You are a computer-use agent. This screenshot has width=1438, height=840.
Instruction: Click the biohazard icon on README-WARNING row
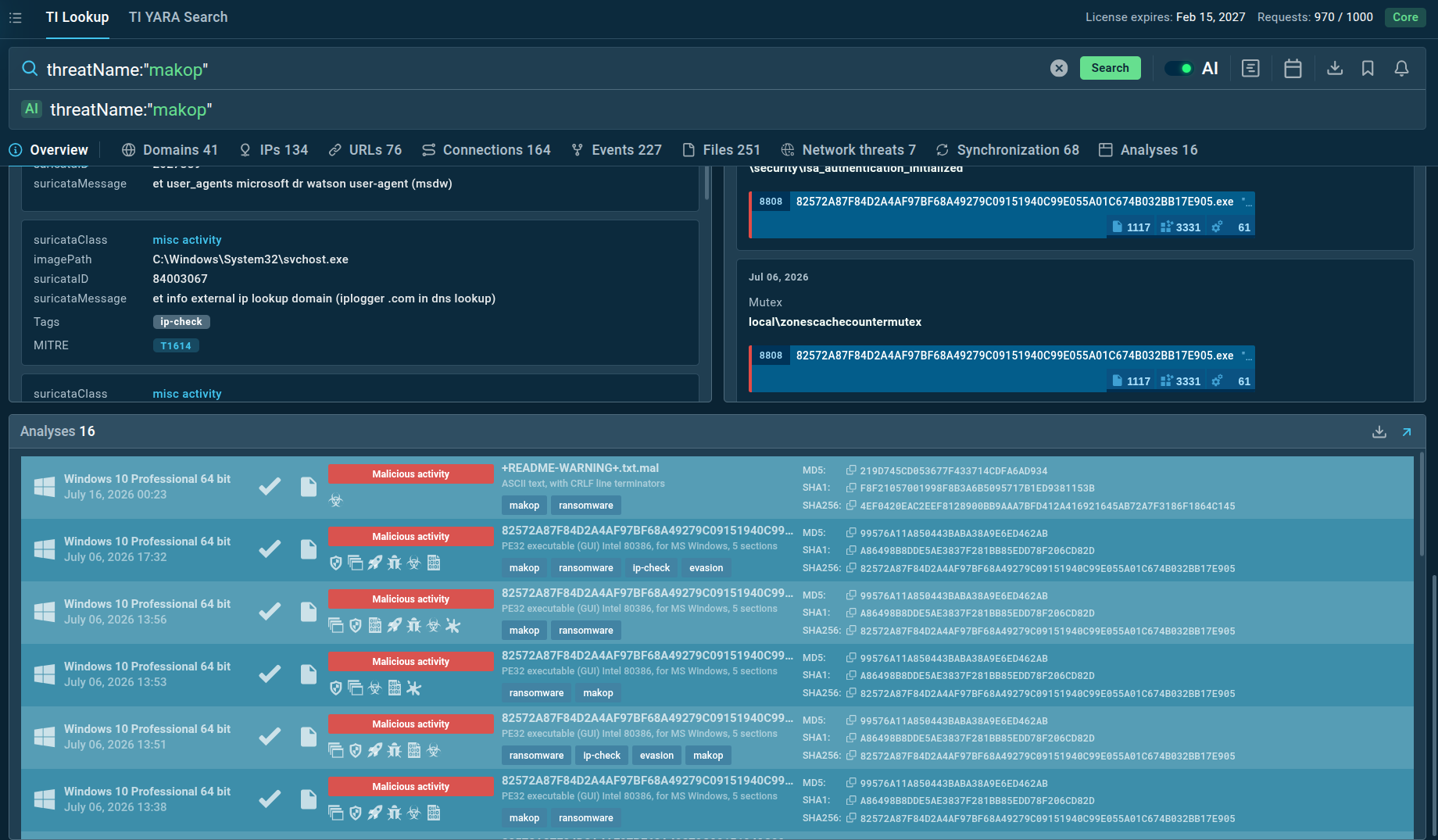[x=336, y=500]
